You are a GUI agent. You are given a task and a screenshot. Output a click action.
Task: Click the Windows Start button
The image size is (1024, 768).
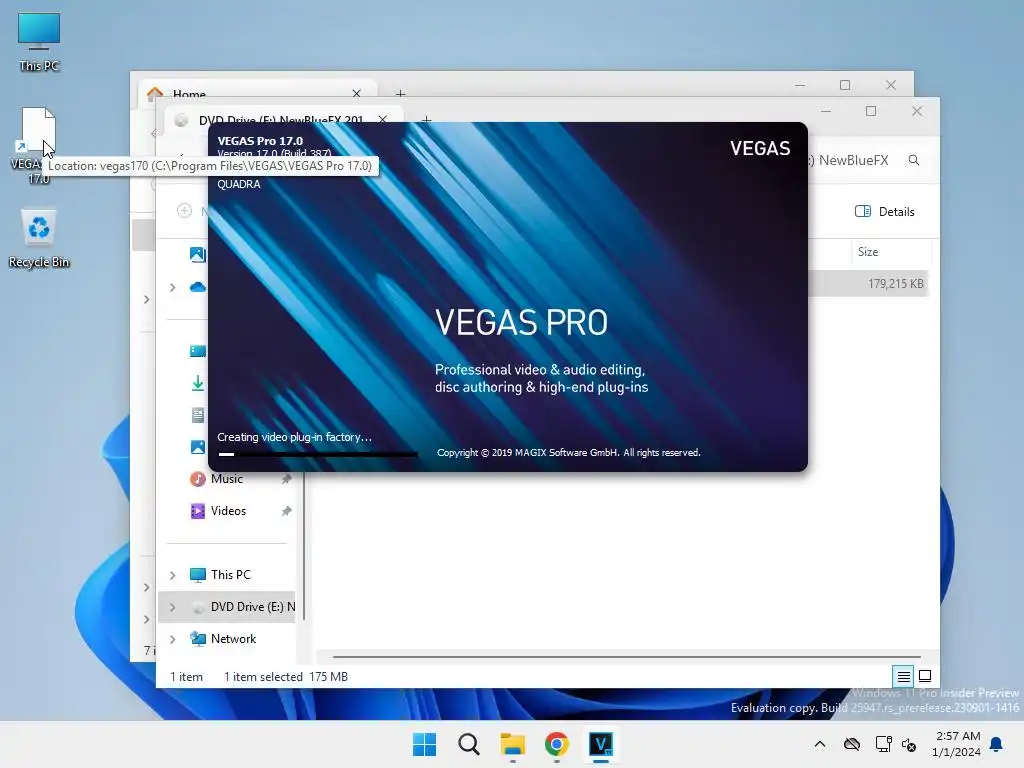(x=424, y=744)
